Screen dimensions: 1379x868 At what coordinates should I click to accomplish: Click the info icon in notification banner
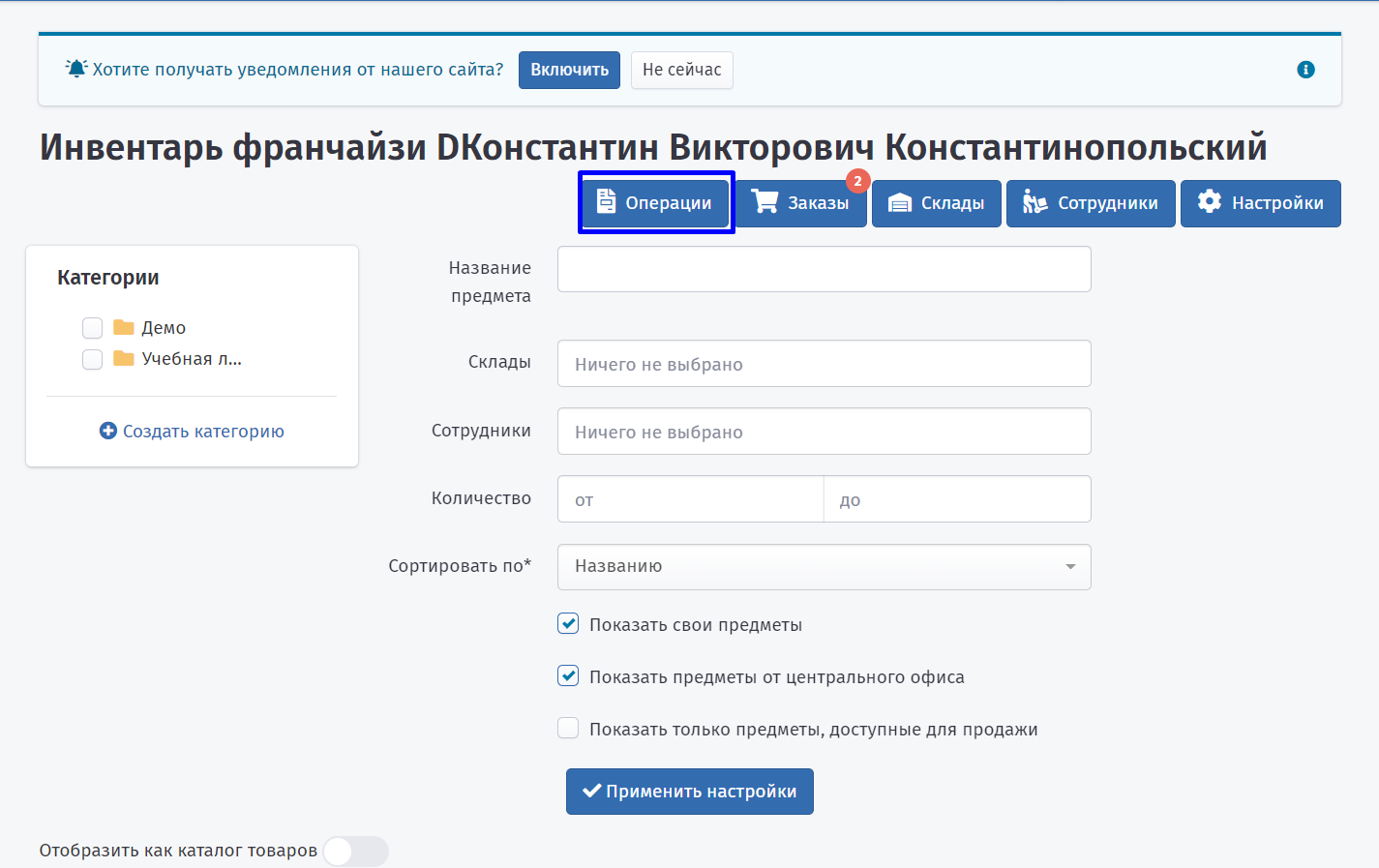pos(1305,70)
